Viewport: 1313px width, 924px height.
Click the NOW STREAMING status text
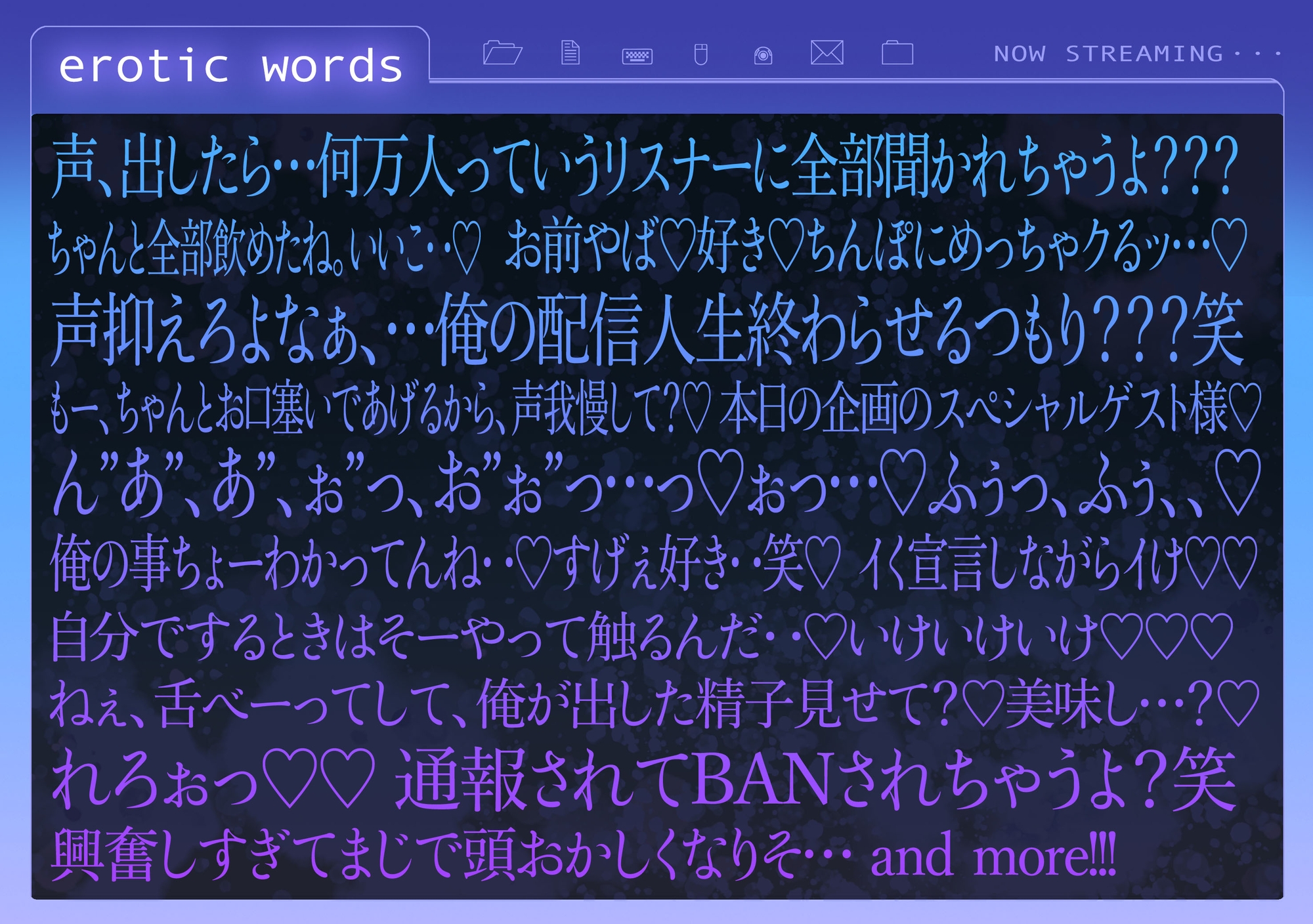1108,54
